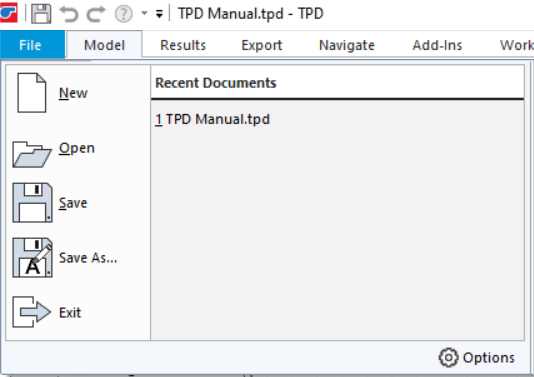Switch to the Results ribbon tab
Image resolution: width=534 pixels, height=377 pixels.
coord(183,45)
